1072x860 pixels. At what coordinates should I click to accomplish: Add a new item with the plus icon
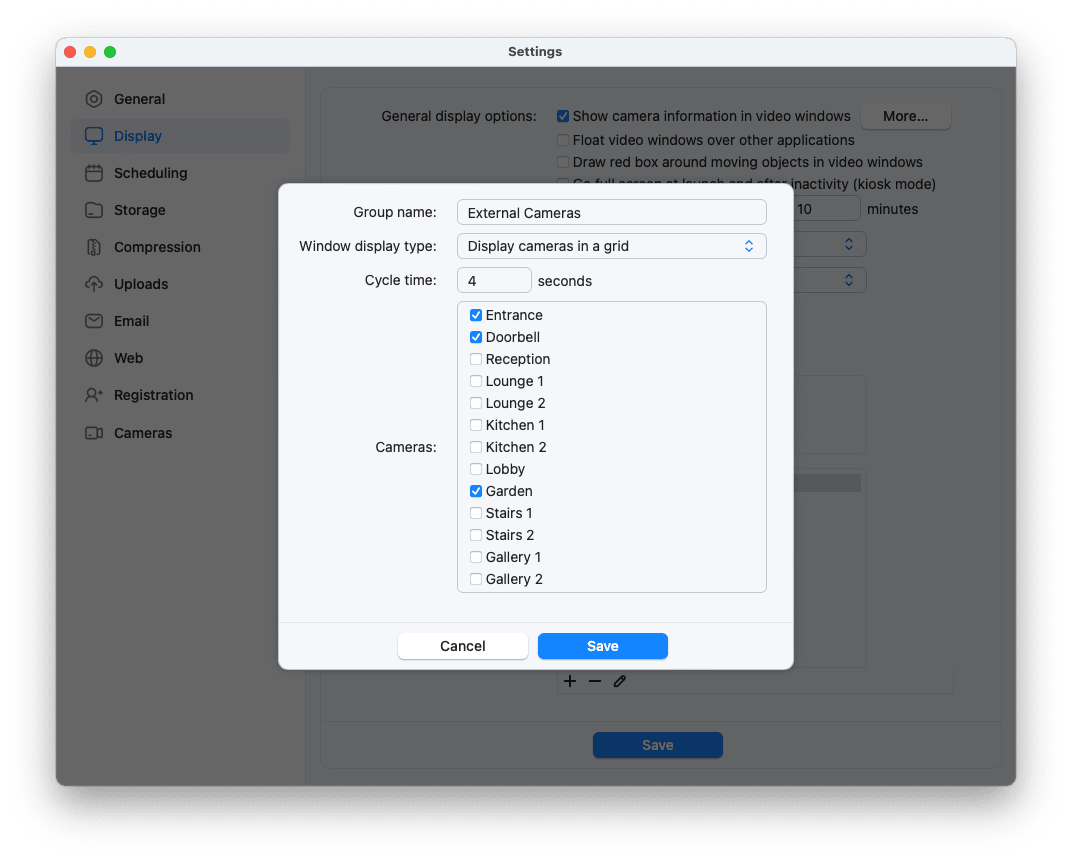click(570, 681)
